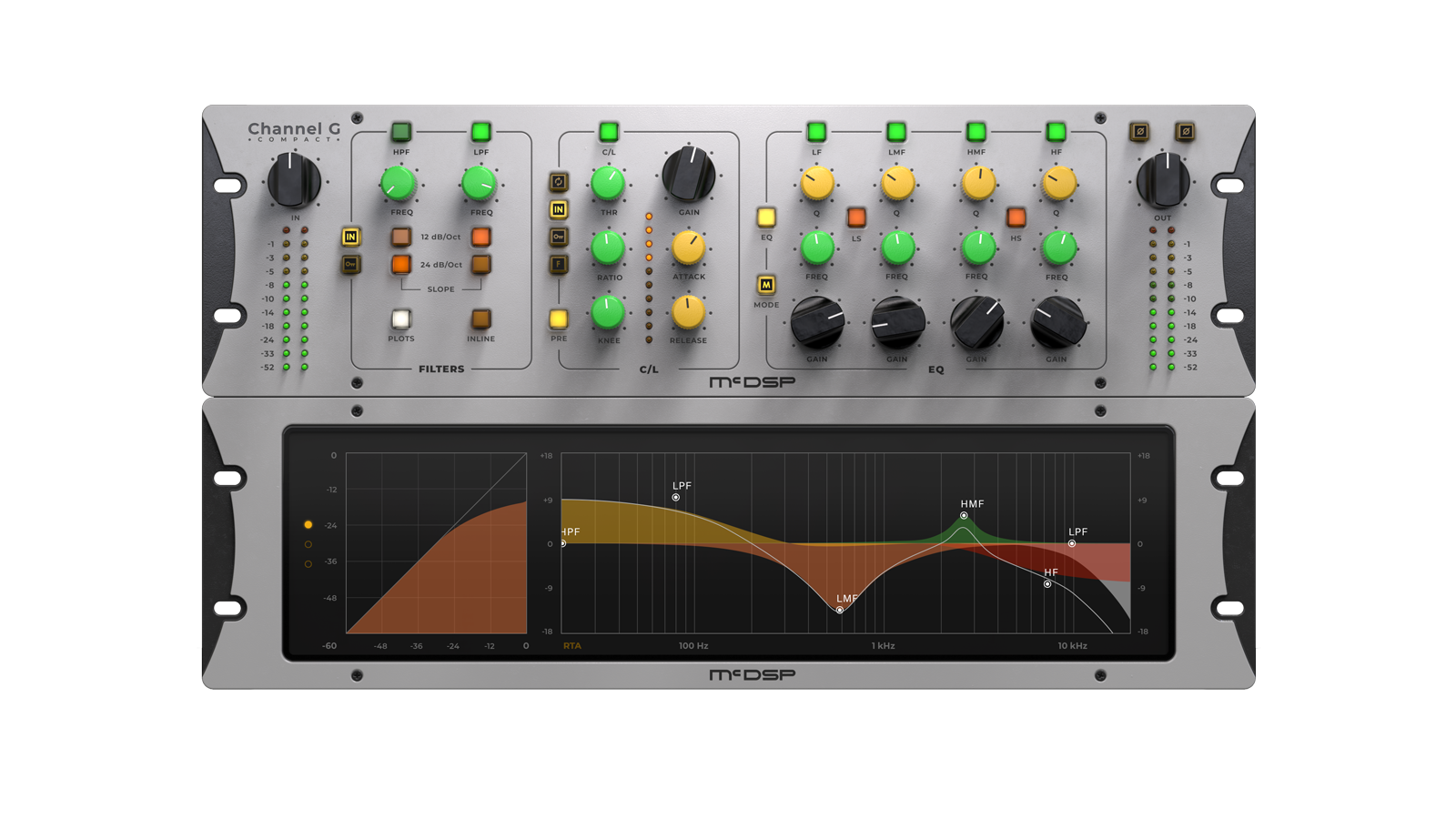Click the HMF band FREQ knob
Image resolution: width=1456 pixels, height=819 pixels.
click(x=978, y=248)
